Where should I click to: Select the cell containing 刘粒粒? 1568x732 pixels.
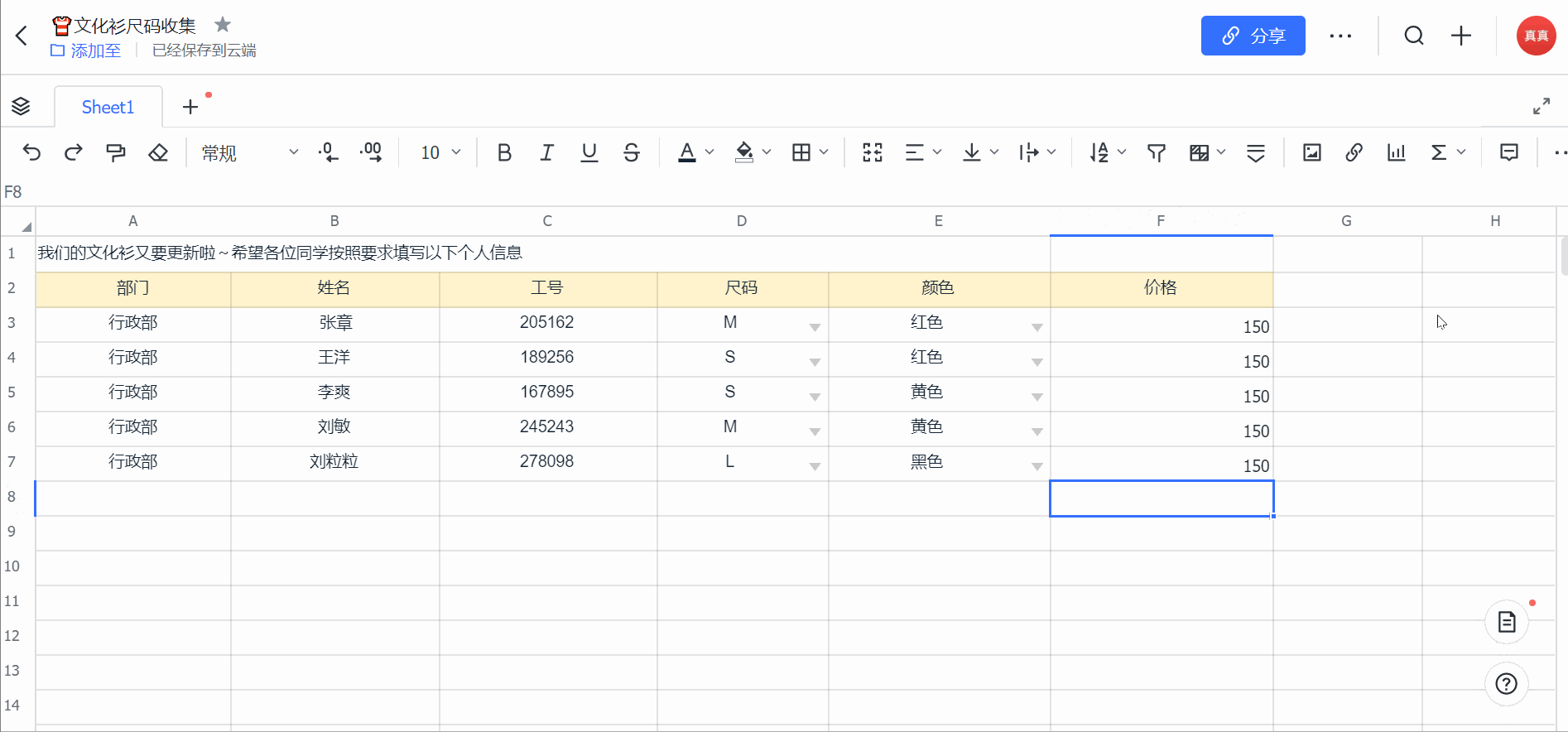point(334,462)
